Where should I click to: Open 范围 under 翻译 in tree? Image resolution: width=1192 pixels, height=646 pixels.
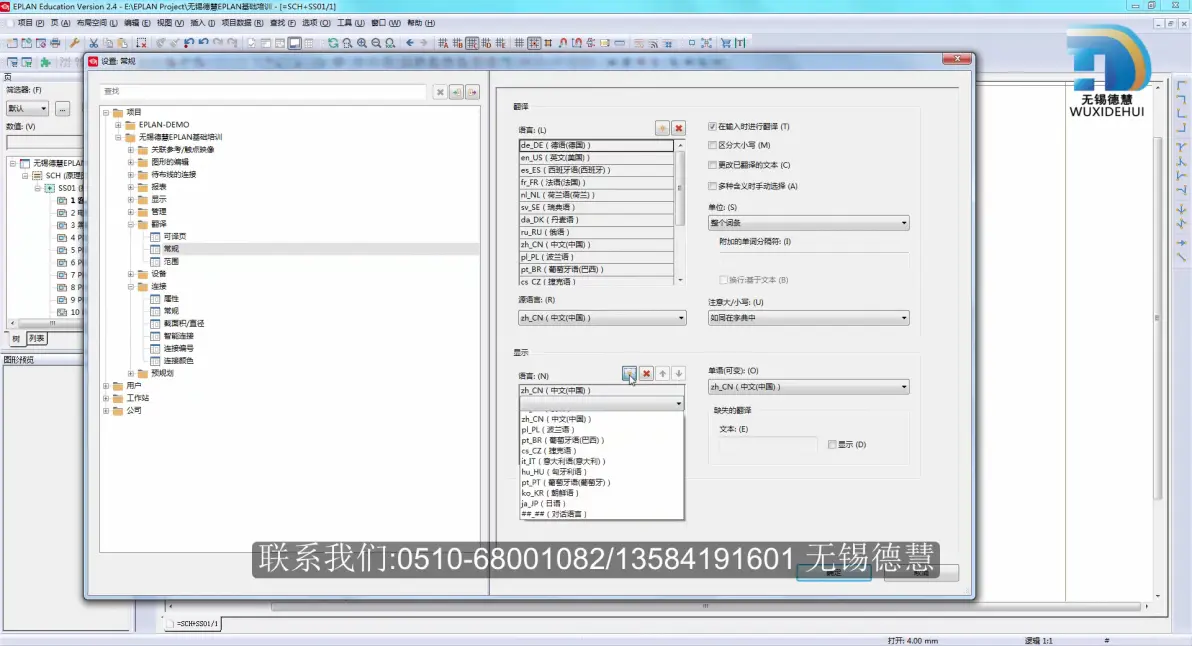171,261
